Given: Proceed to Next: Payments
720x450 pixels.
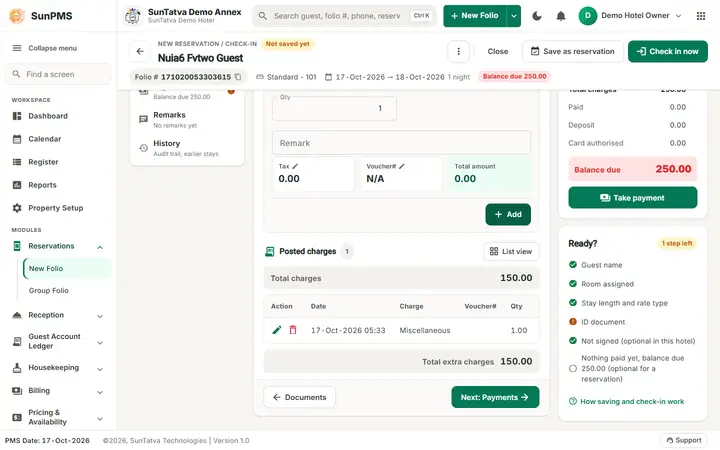Looking at the screenshot, I should pyautogui.click(x=495, y=397).
